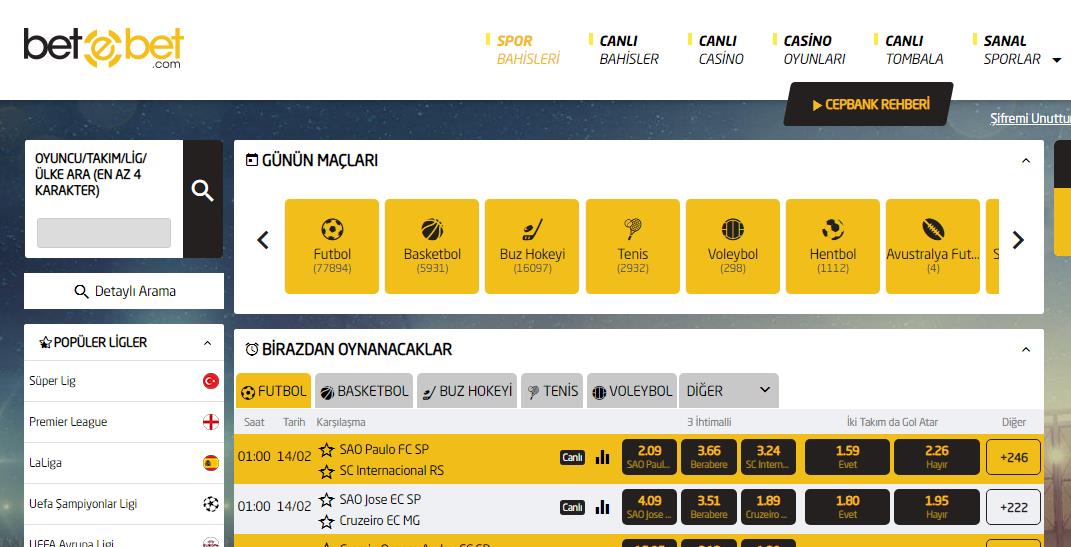Screen dimensions: 1071x547
Task: Open Detaylı Arama search
Action: point(124,291)
